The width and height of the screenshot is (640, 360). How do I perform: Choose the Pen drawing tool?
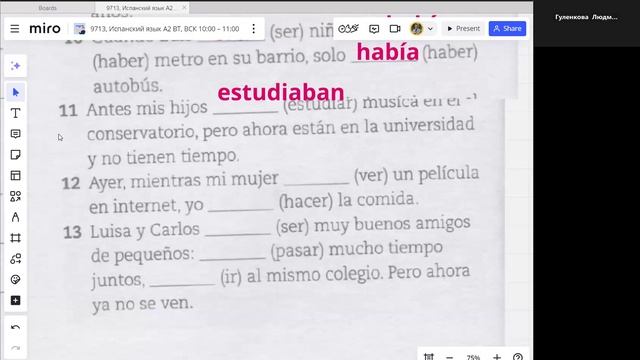point(16,217)
